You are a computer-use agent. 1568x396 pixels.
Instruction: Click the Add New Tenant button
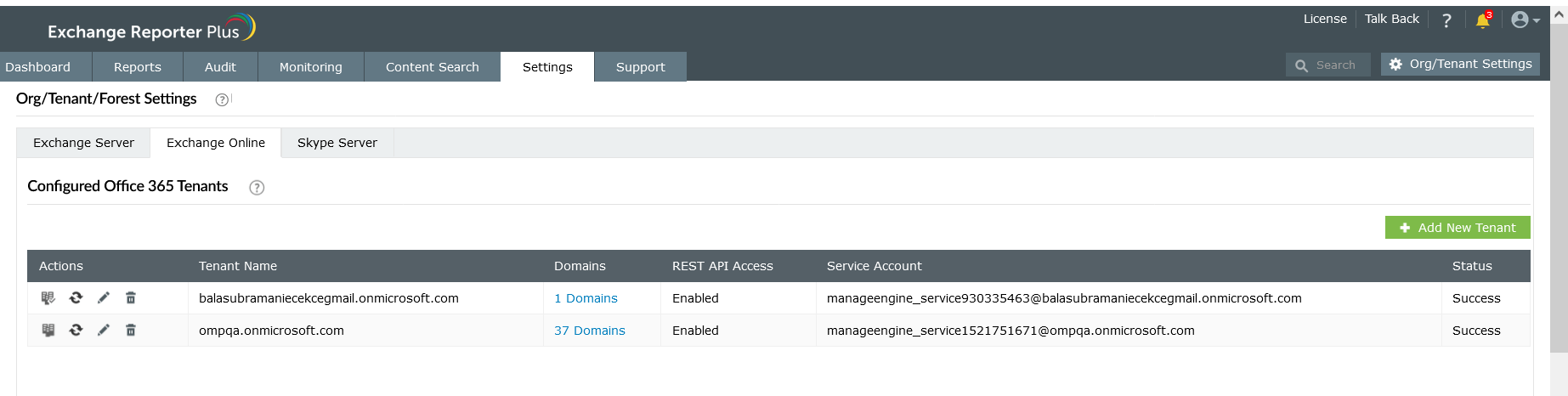click(1458, 228)
